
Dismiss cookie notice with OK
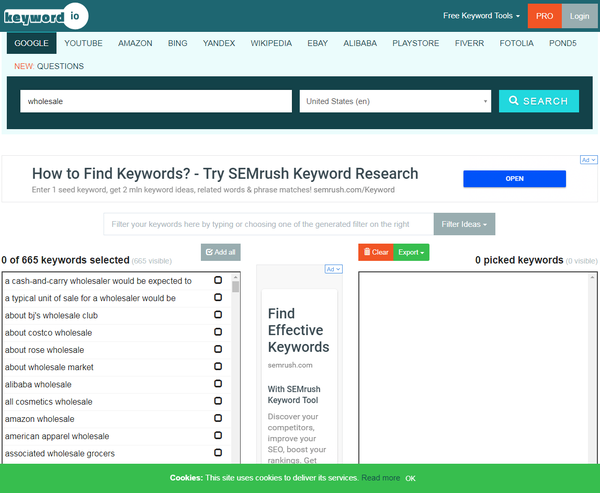pos(410,478)
